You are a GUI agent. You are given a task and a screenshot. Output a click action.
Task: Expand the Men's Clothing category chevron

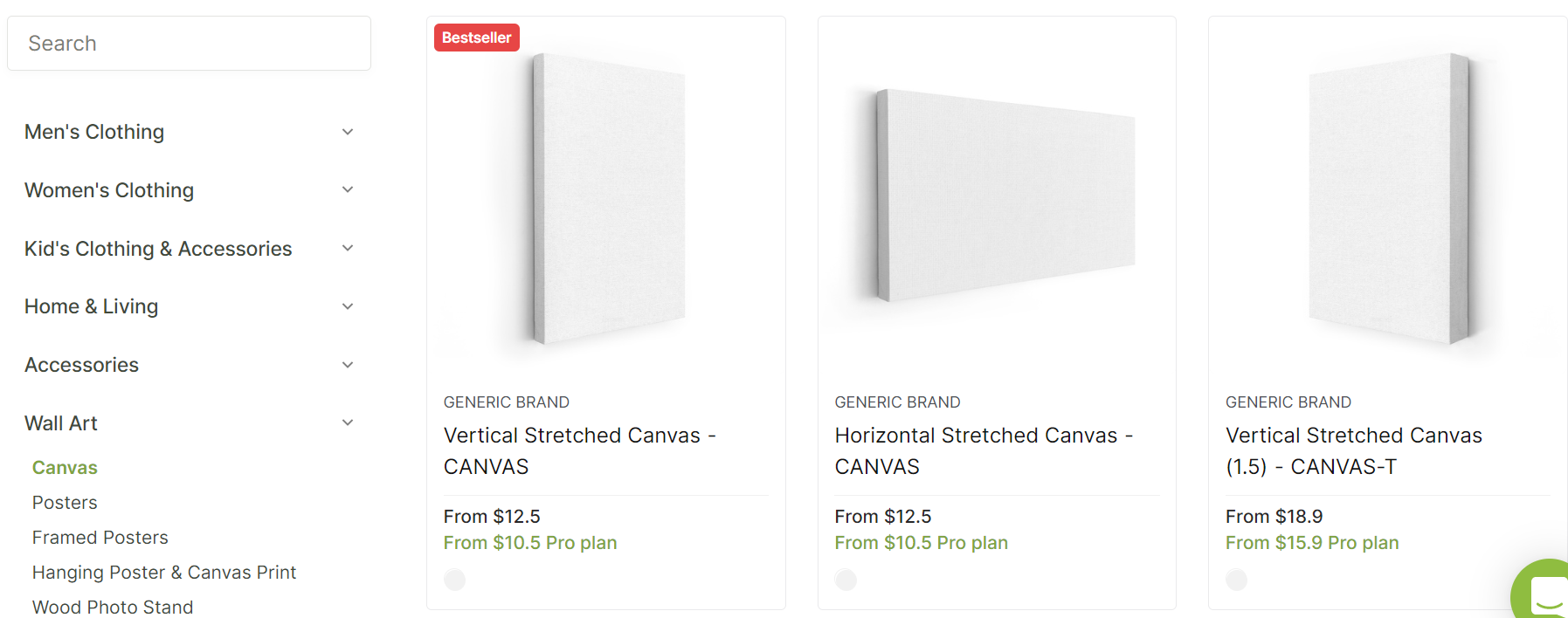(x=348, y=131)
